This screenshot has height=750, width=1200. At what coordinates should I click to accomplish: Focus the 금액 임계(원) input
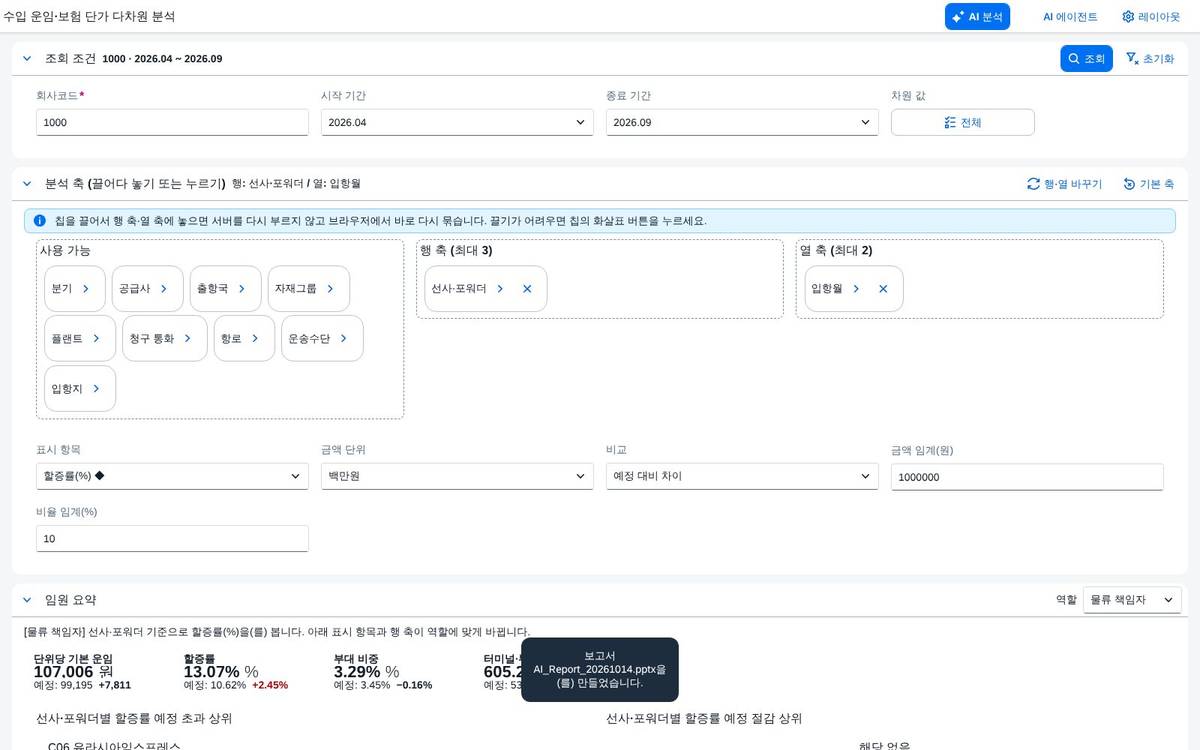[1027, 477]
